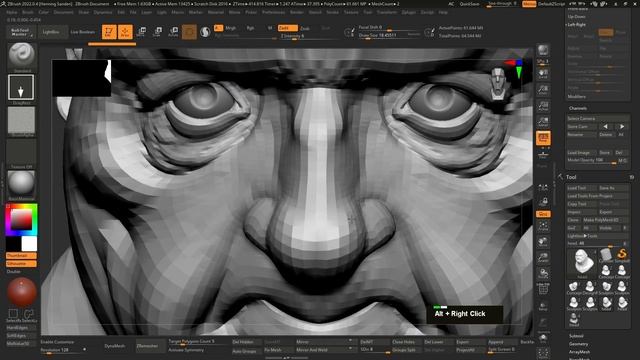Screen dimensions: 640x360
Task: Click the camera head orientation widget
Action: tap(498, 83)
